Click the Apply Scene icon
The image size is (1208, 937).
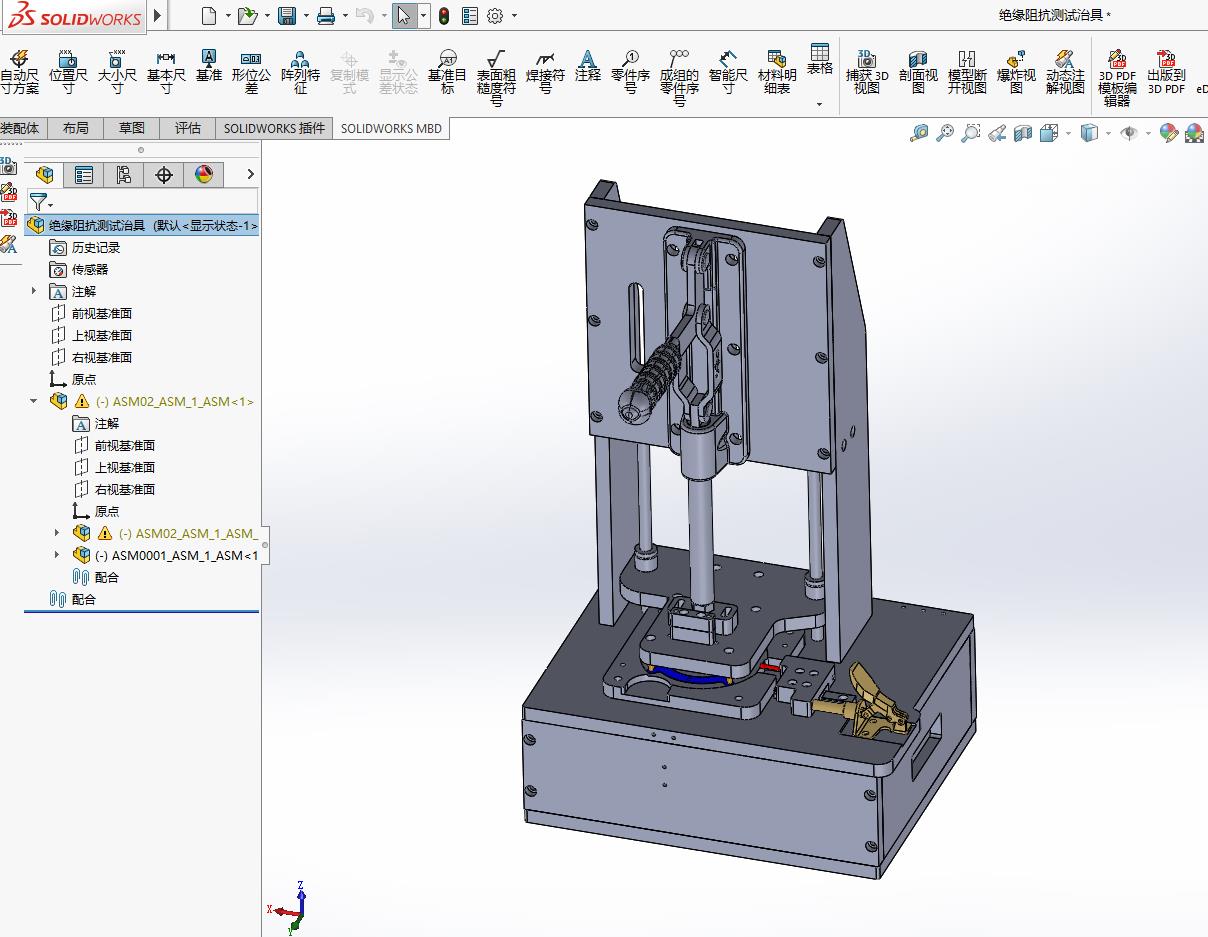1194,133
